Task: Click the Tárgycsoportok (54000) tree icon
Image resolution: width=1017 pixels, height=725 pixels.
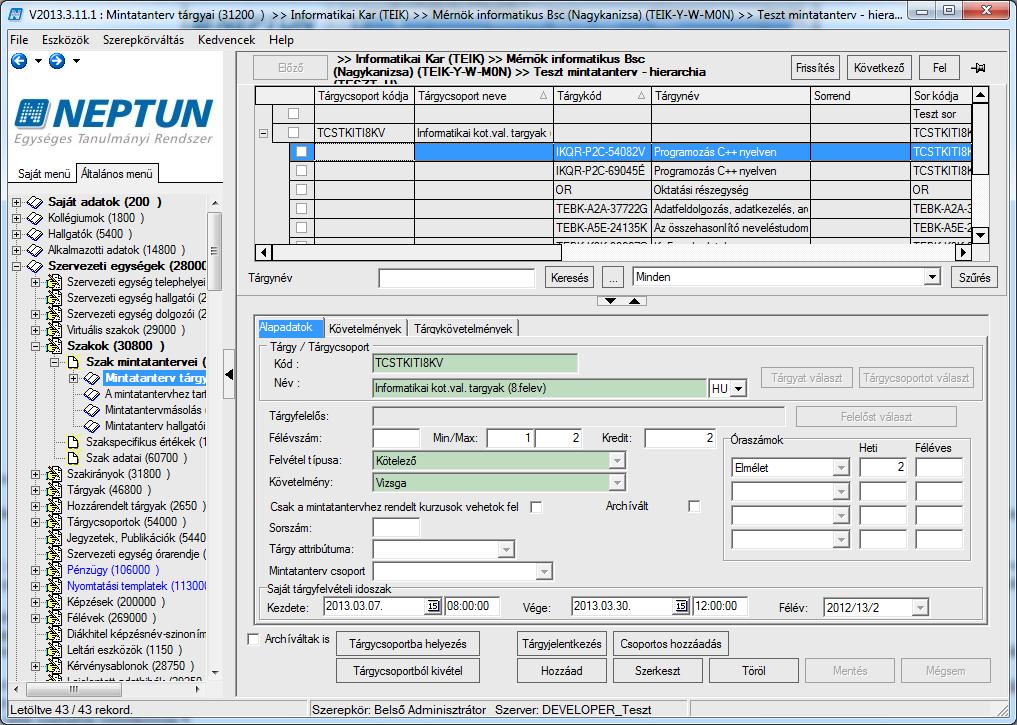Action: click(54, 522)
